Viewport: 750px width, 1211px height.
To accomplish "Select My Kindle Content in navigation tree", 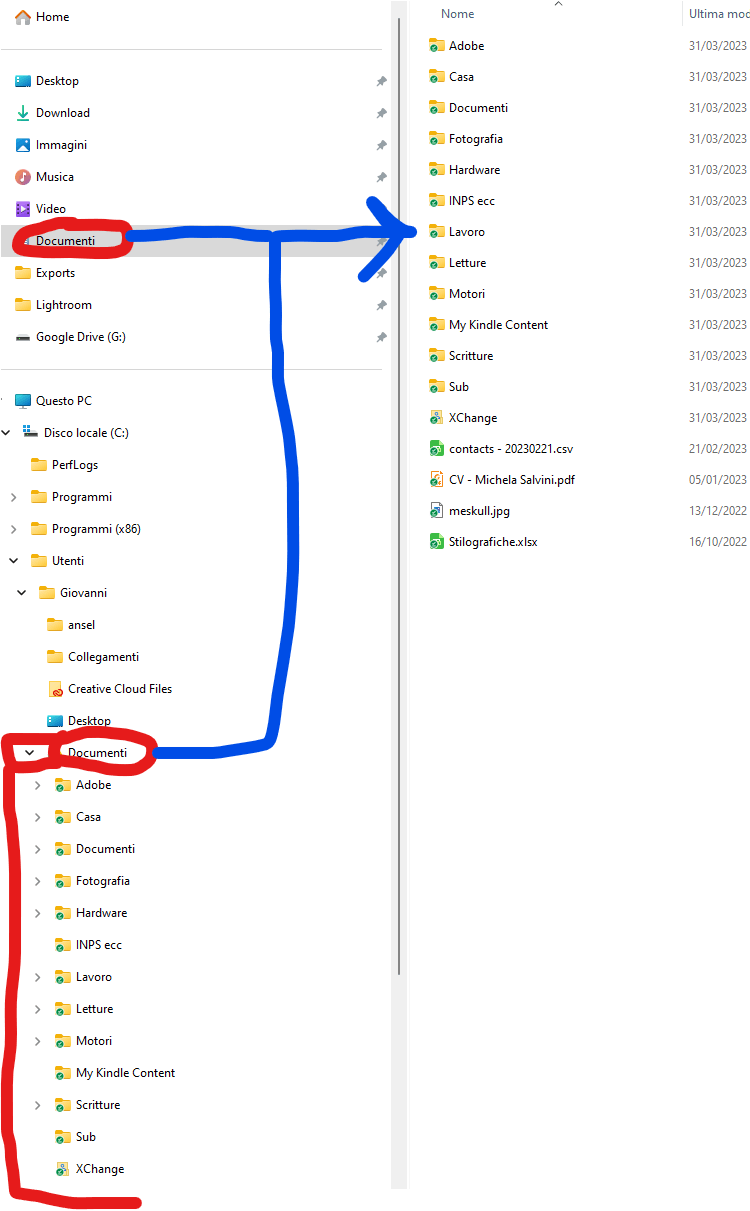I will pos(115,1073).
